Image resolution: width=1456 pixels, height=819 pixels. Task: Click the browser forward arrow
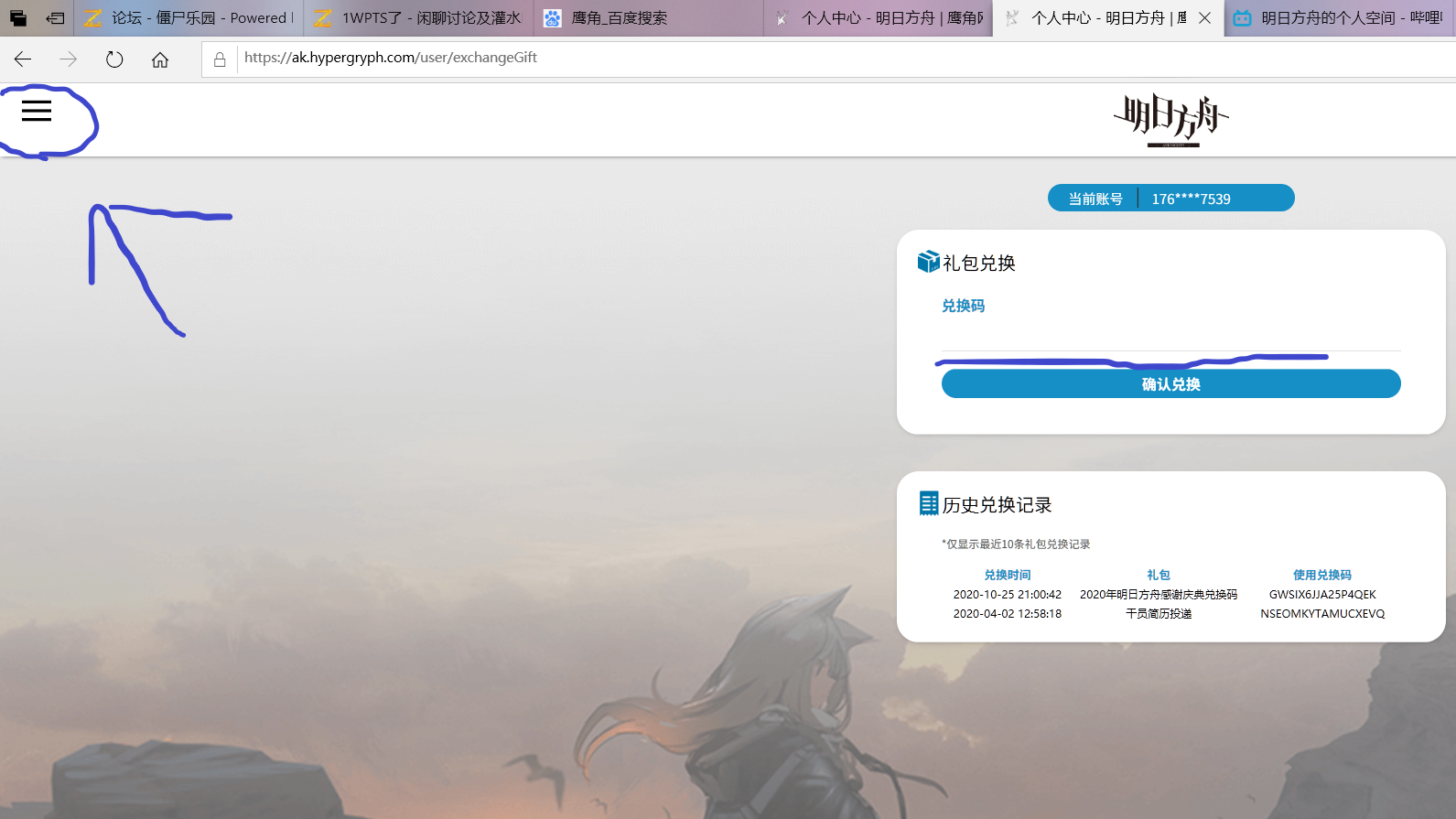point(69,59)
